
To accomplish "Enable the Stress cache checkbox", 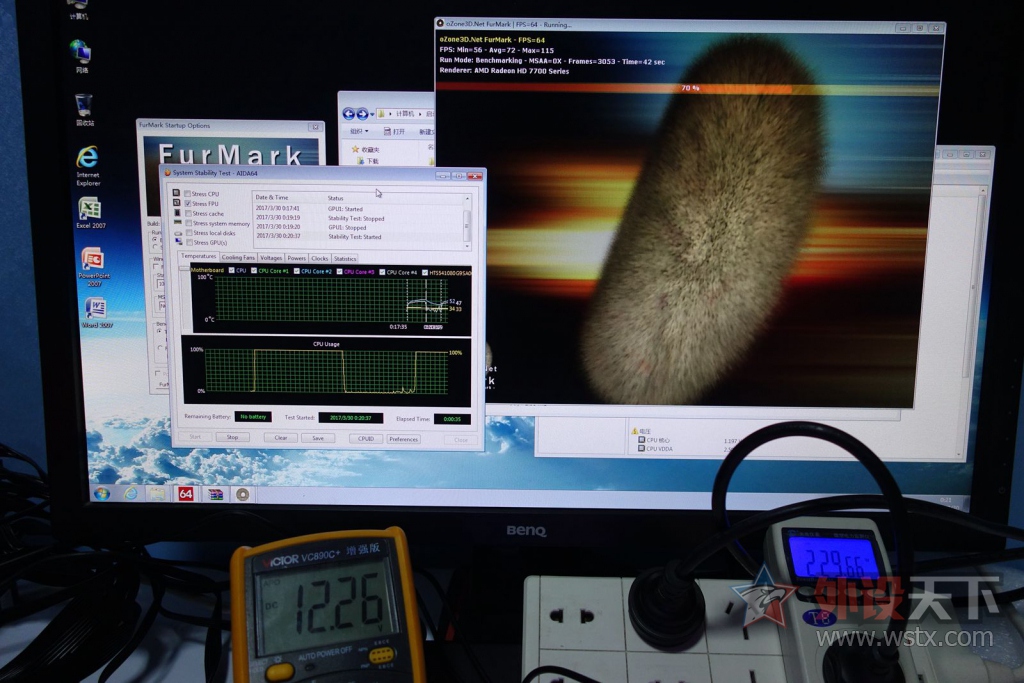I will click(188, 214).
